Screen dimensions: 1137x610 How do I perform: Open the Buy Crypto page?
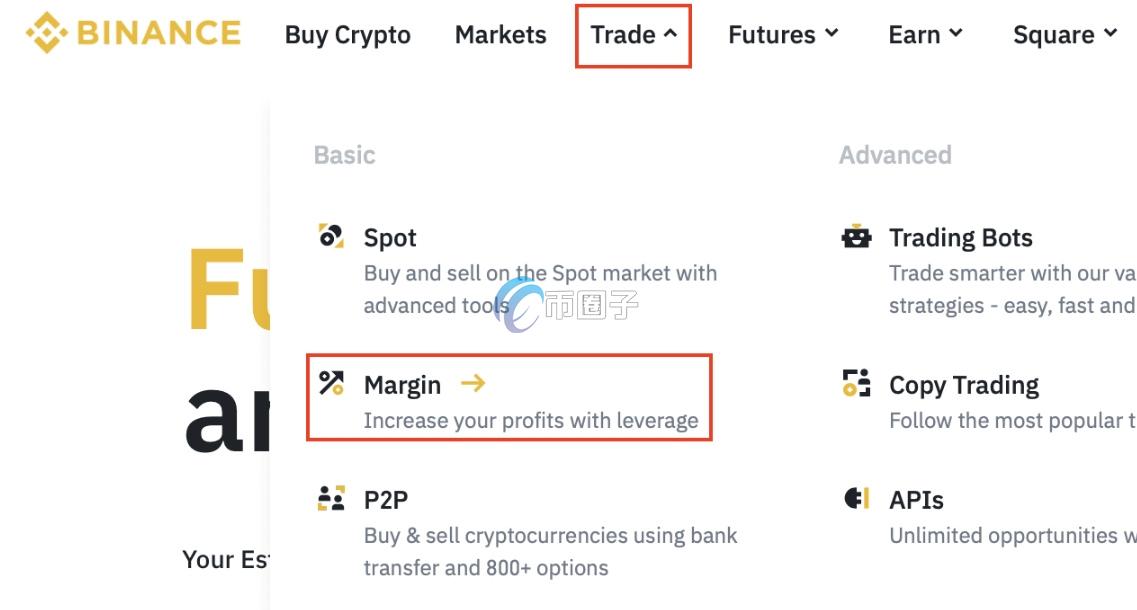click(x=348, y=35)
